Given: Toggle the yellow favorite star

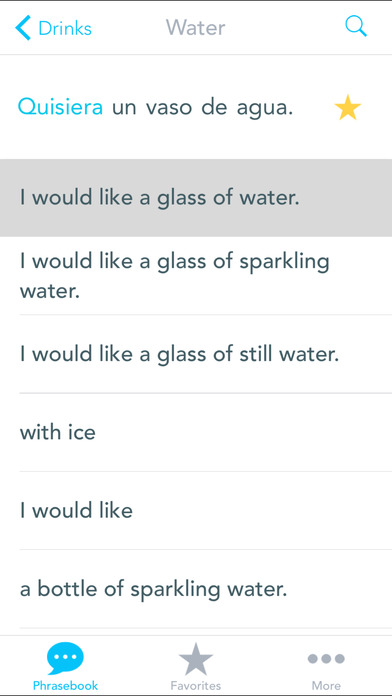Looking at the screenshot, I should pyautogui.click(x=348, y=108).
